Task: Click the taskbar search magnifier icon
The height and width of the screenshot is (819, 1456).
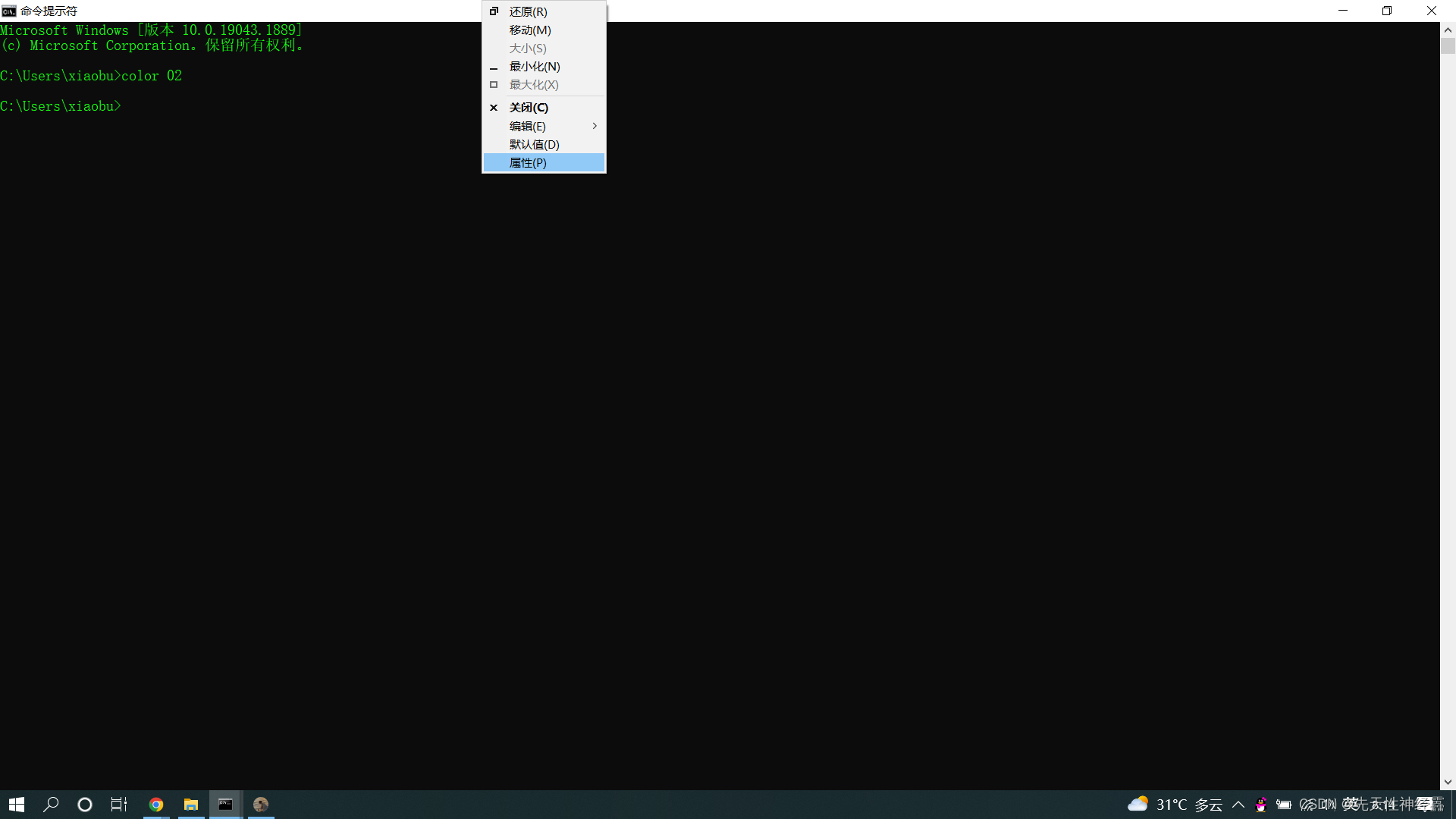Action: [x=51, y=805]
